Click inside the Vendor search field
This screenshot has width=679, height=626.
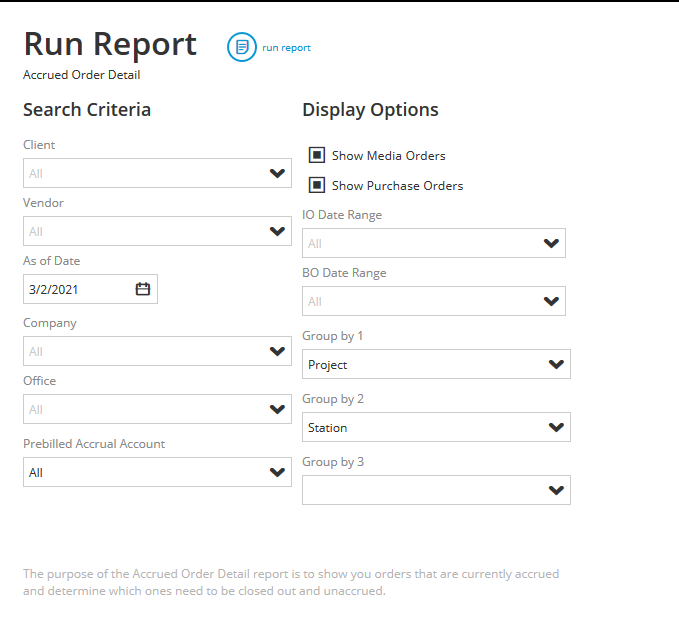140,232
